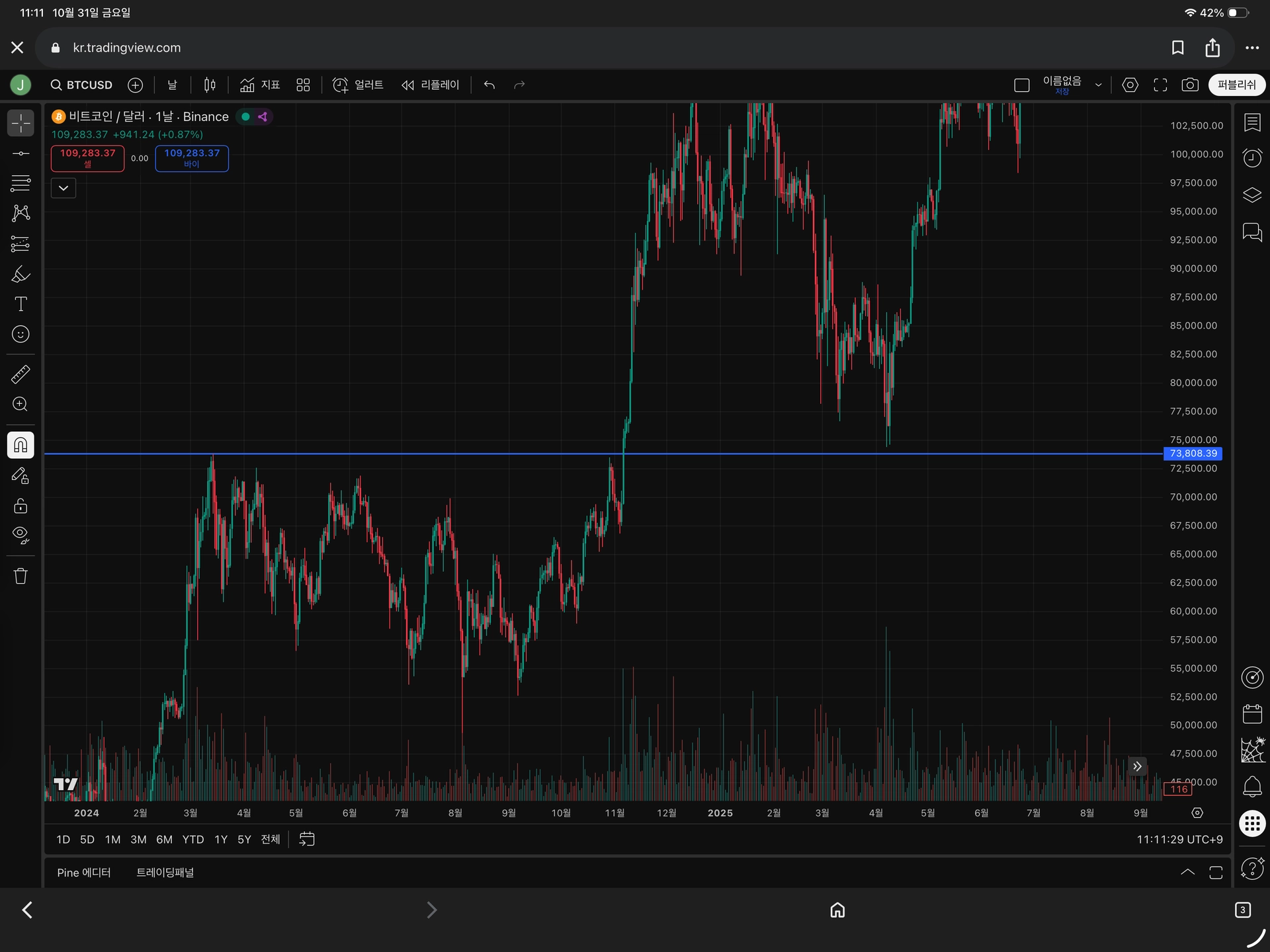Toggle hide all drawings eye icon
The image size is (1270, 952).
(x=21, y=535)
